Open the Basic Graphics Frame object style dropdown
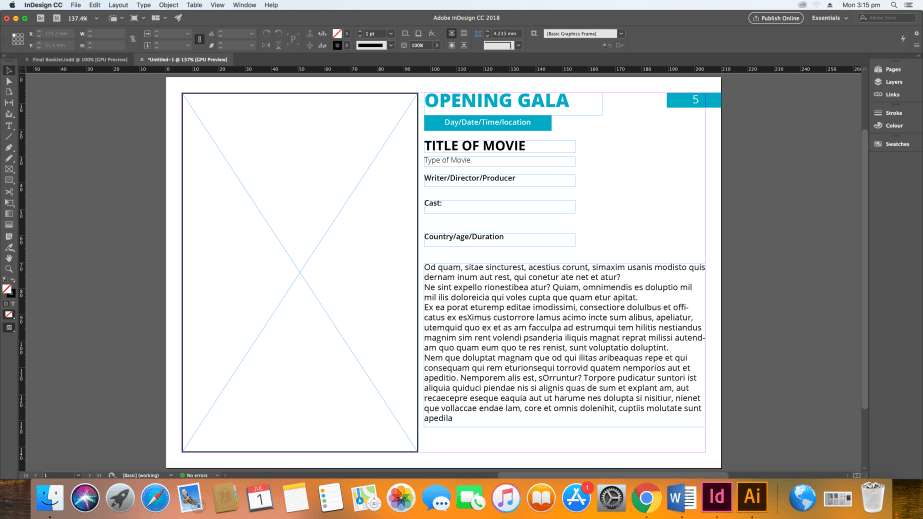Screen dimensions: 923x519 621,34
